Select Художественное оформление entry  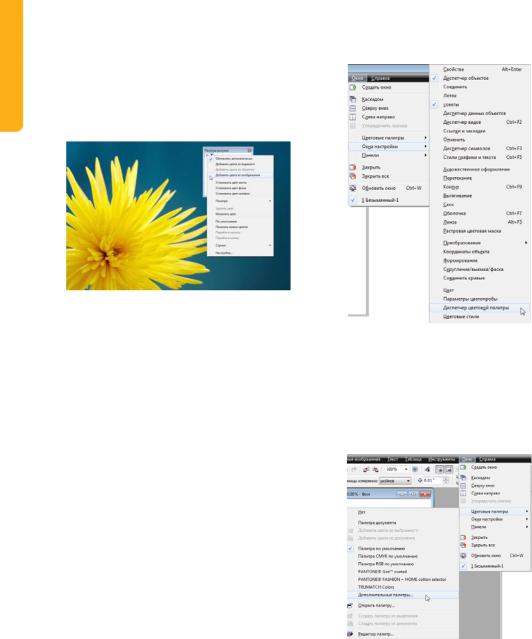pyautogui.click(x=480, y=169)
